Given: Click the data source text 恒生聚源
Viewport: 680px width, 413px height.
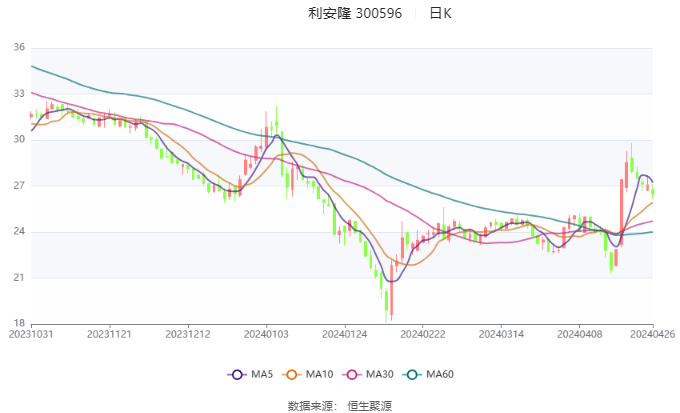Looking at the screenshot, I should (369, 406).
